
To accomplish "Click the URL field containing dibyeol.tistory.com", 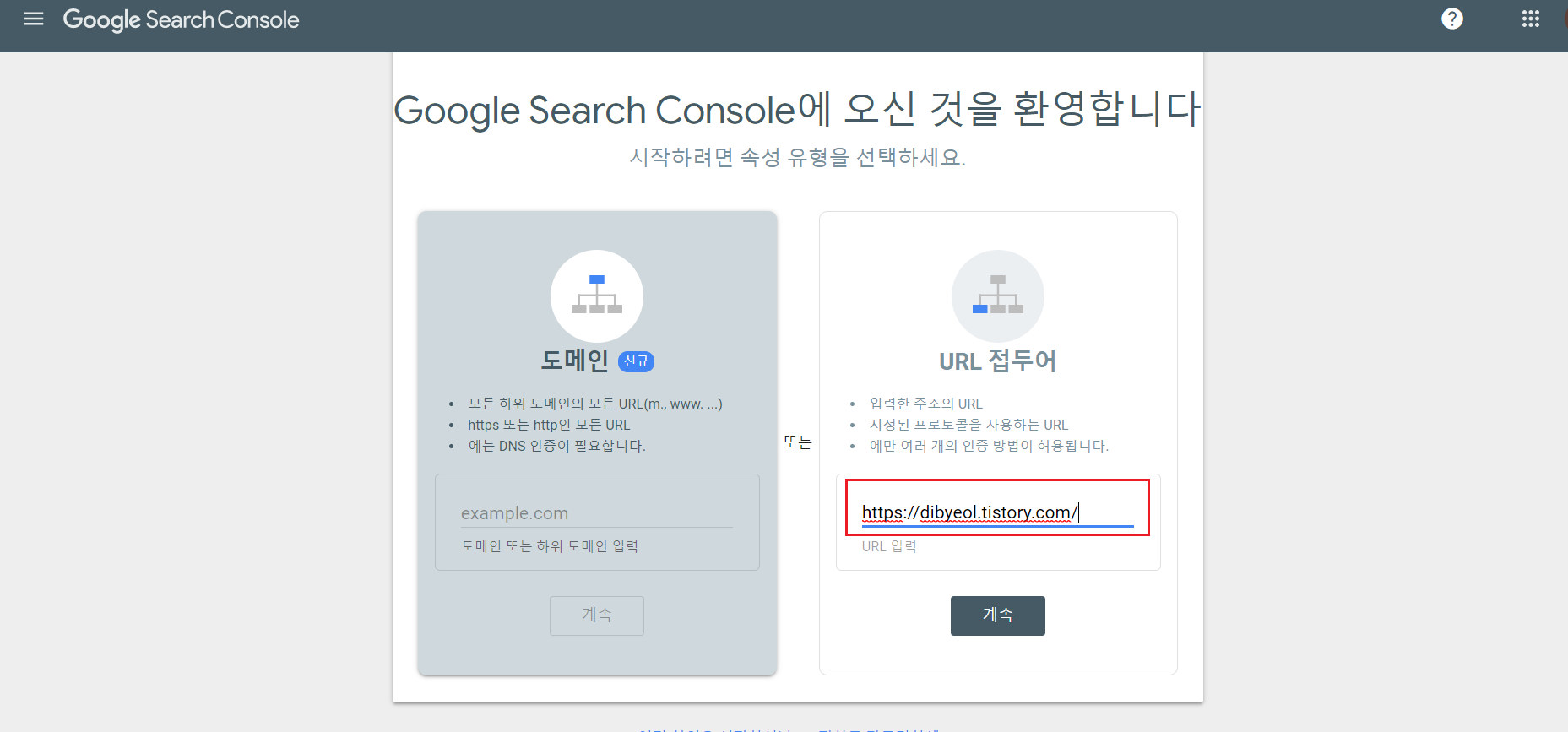I will pyautogui.click(x=997, y=512).
